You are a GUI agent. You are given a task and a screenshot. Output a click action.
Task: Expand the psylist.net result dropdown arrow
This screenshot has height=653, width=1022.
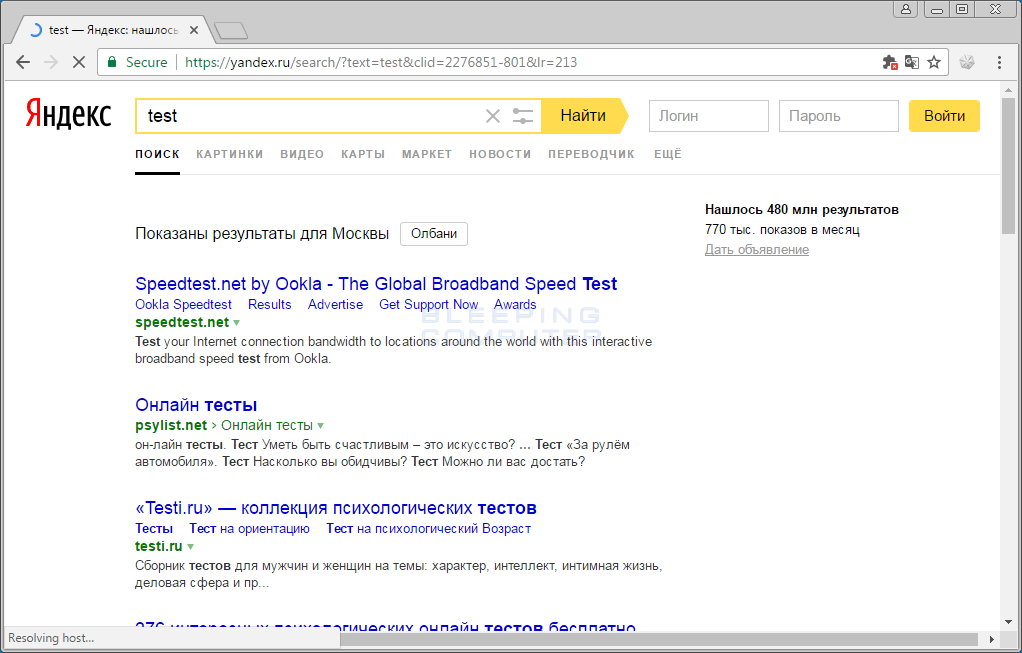pyautogui.click(x=320, y=426)
